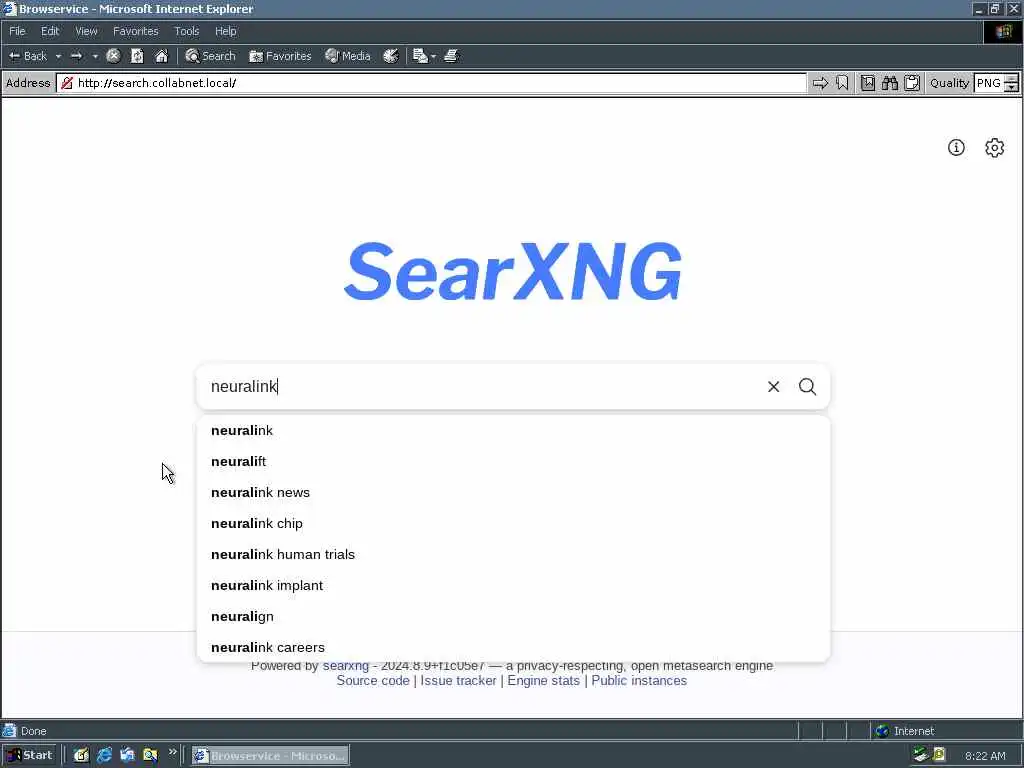Clear the search query with X icon
Viewport: 1024px width, 768px height.
pyautogui.click(x=773, y=387)
